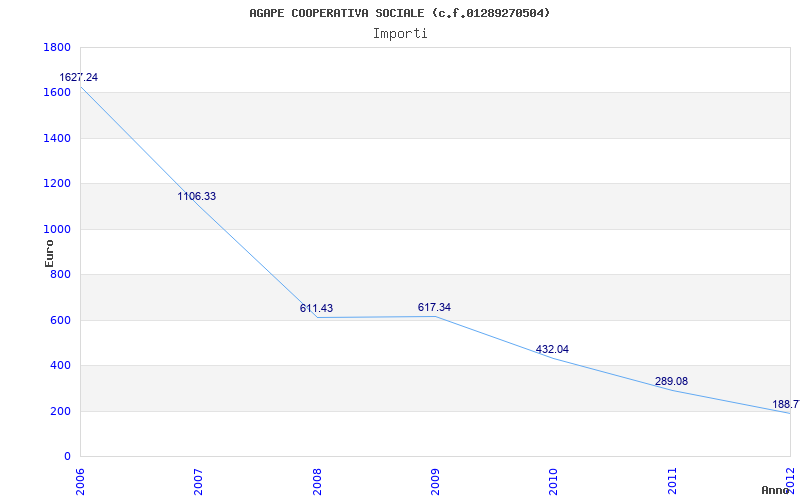
Task: Click the 1800 y-axis tick label
Action: pyautogui.click(x=57, y=47)
